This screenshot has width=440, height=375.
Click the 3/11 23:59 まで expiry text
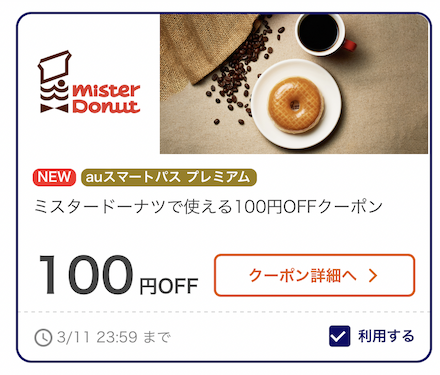pyautogui.click(x=114, y=337)
